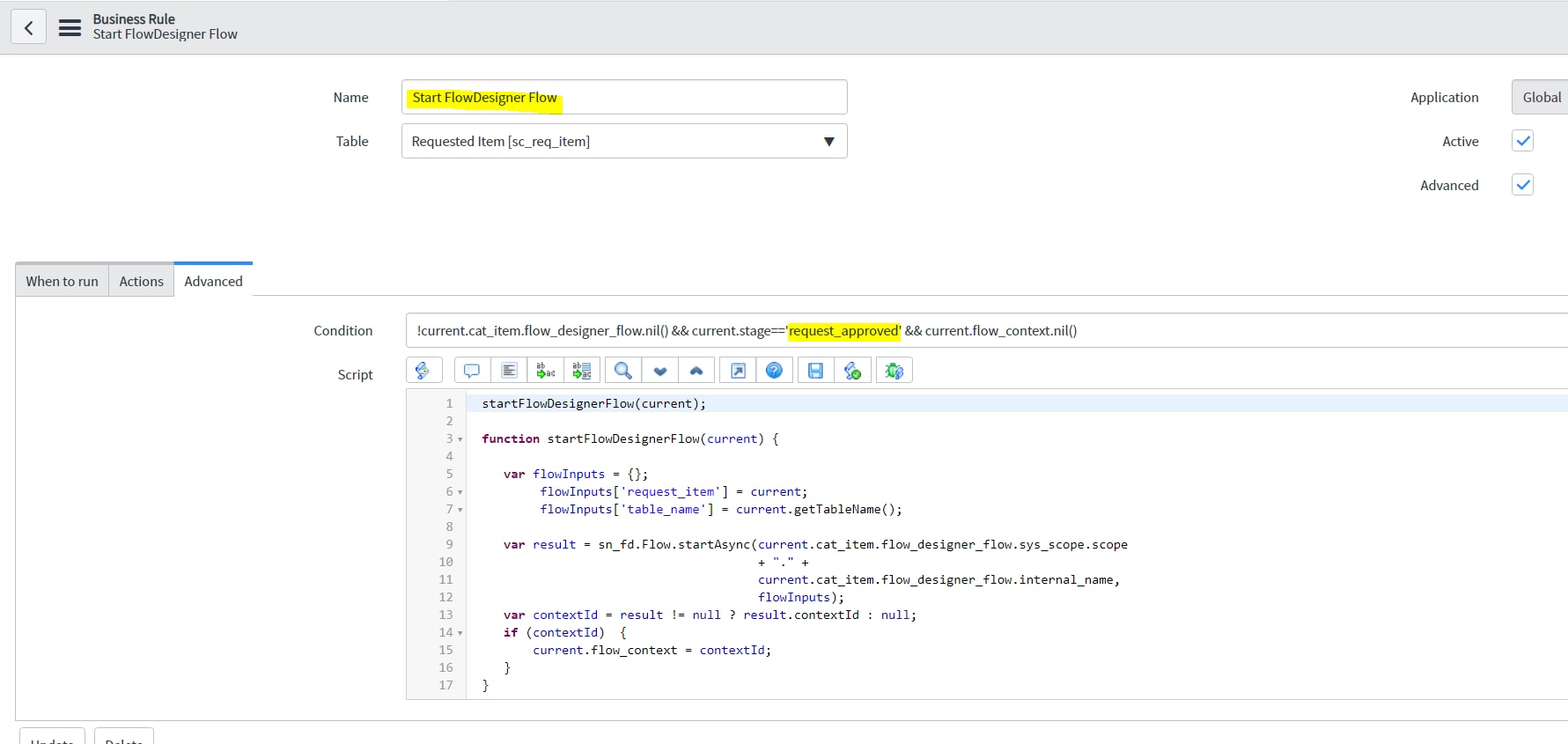
Task: Open script search with magnifier icon
Action: click(x=623, y=371)
